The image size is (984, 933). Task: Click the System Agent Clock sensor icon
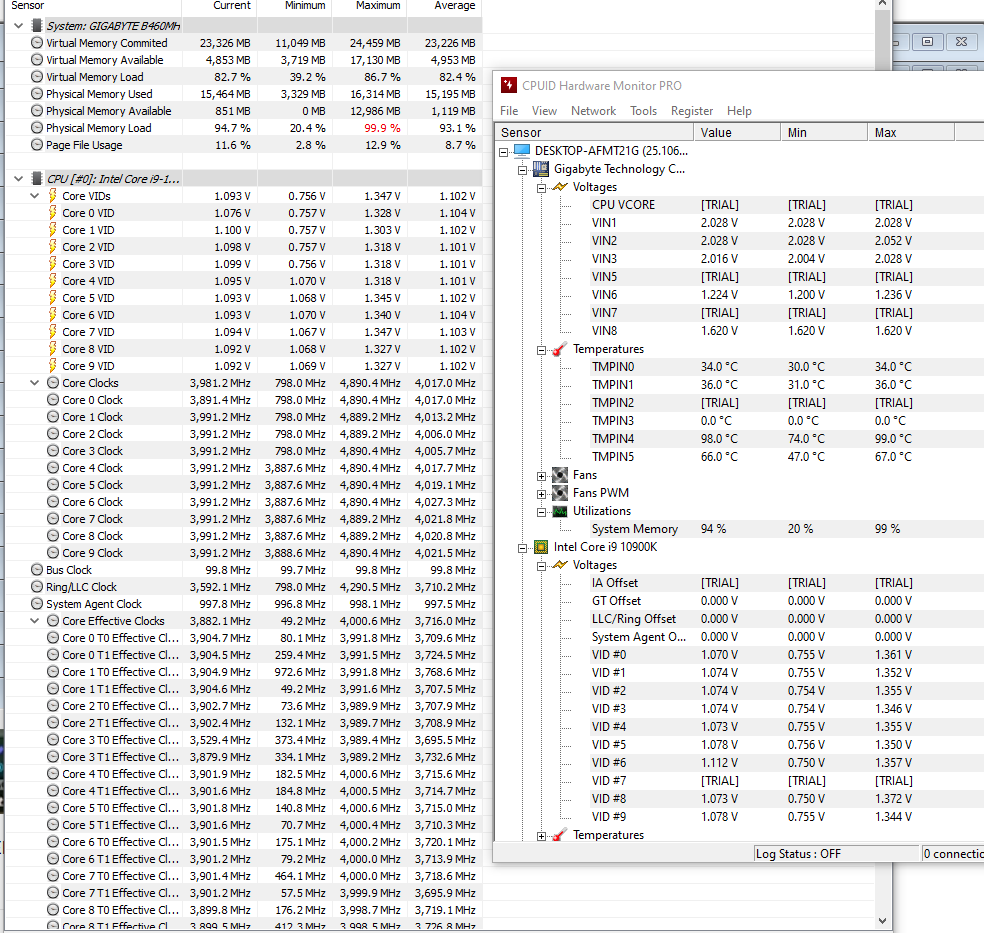tap(37, 604)
